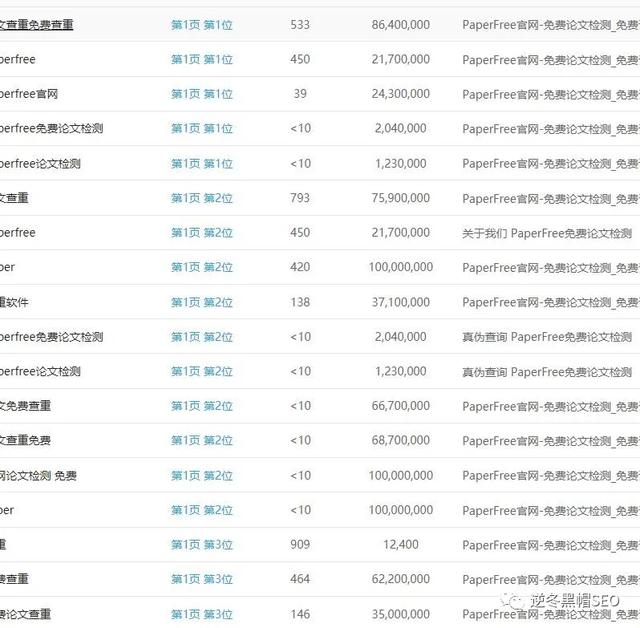This screenshot has width=640, height=628.
Task: Click the PaperFree官网 title in the 909 row
Action: [551, 545]
